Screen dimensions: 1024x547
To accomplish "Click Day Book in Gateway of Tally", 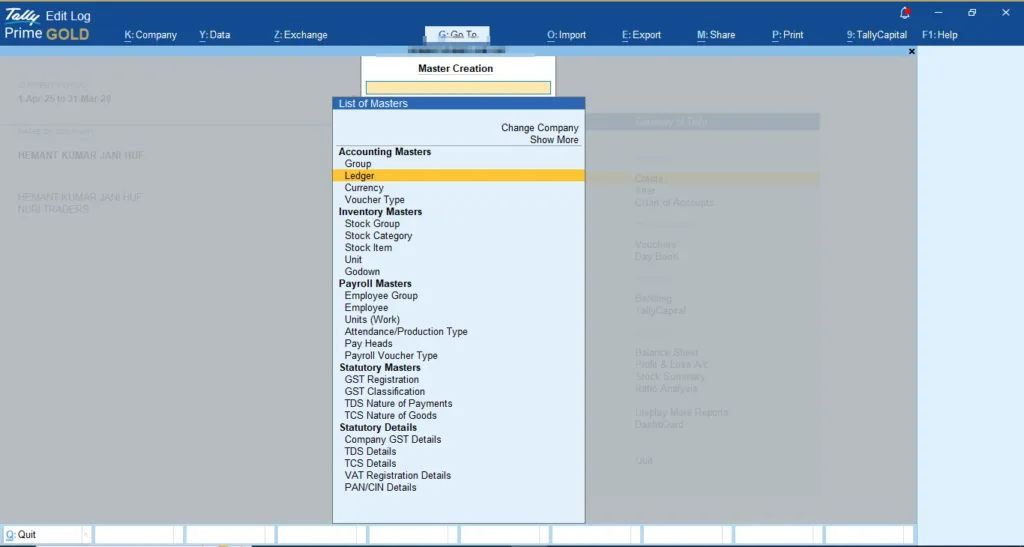I will [656, 257].
